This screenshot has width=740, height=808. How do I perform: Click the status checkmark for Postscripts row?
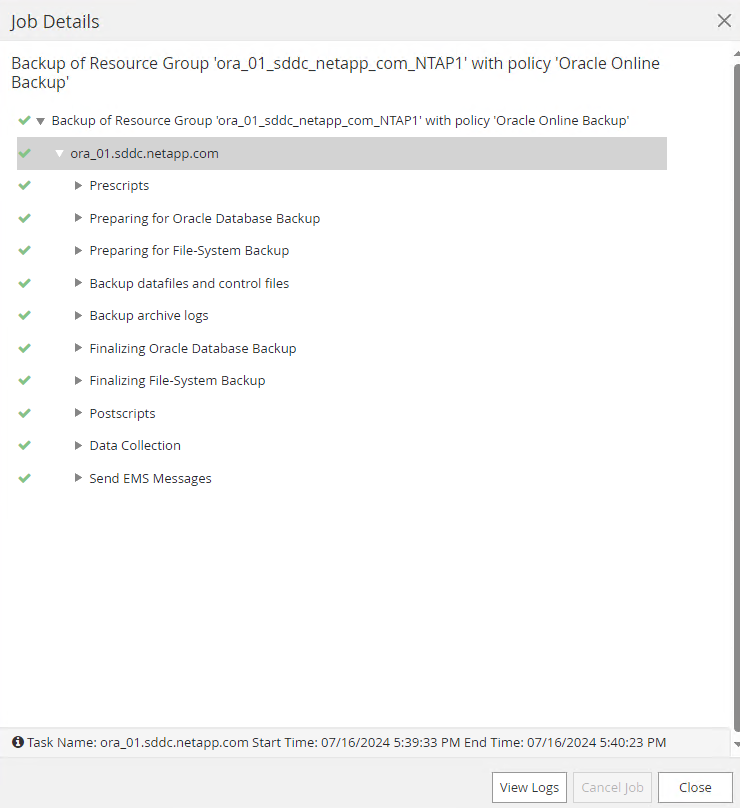[x=25, y=413]
